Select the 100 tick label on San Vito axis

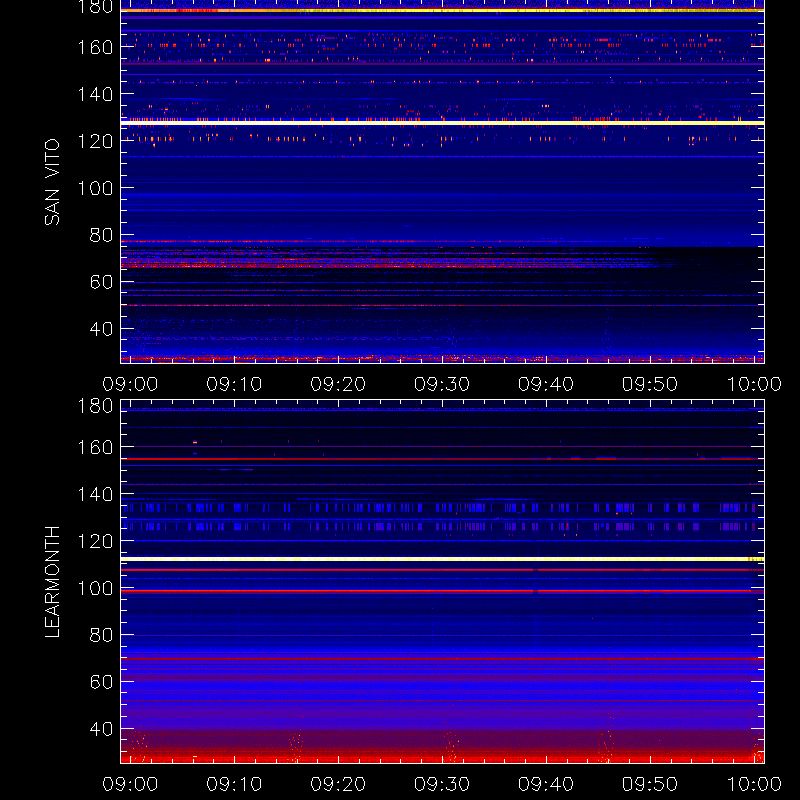(x=95, y=188)
